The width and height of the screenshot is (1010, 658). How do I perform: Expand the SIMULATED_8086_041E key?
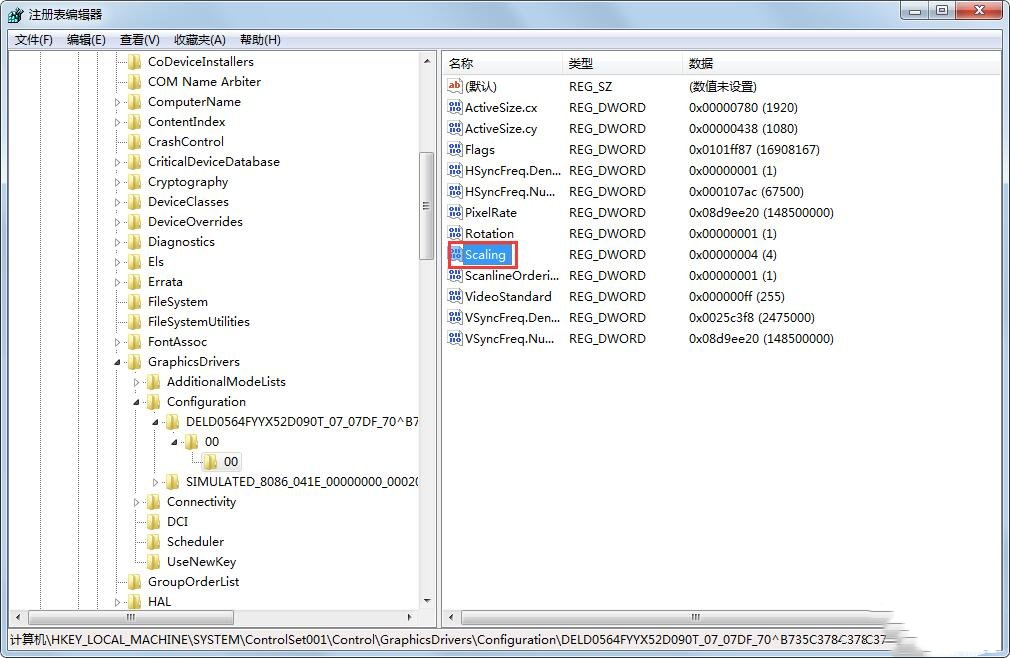click(155, 482)
